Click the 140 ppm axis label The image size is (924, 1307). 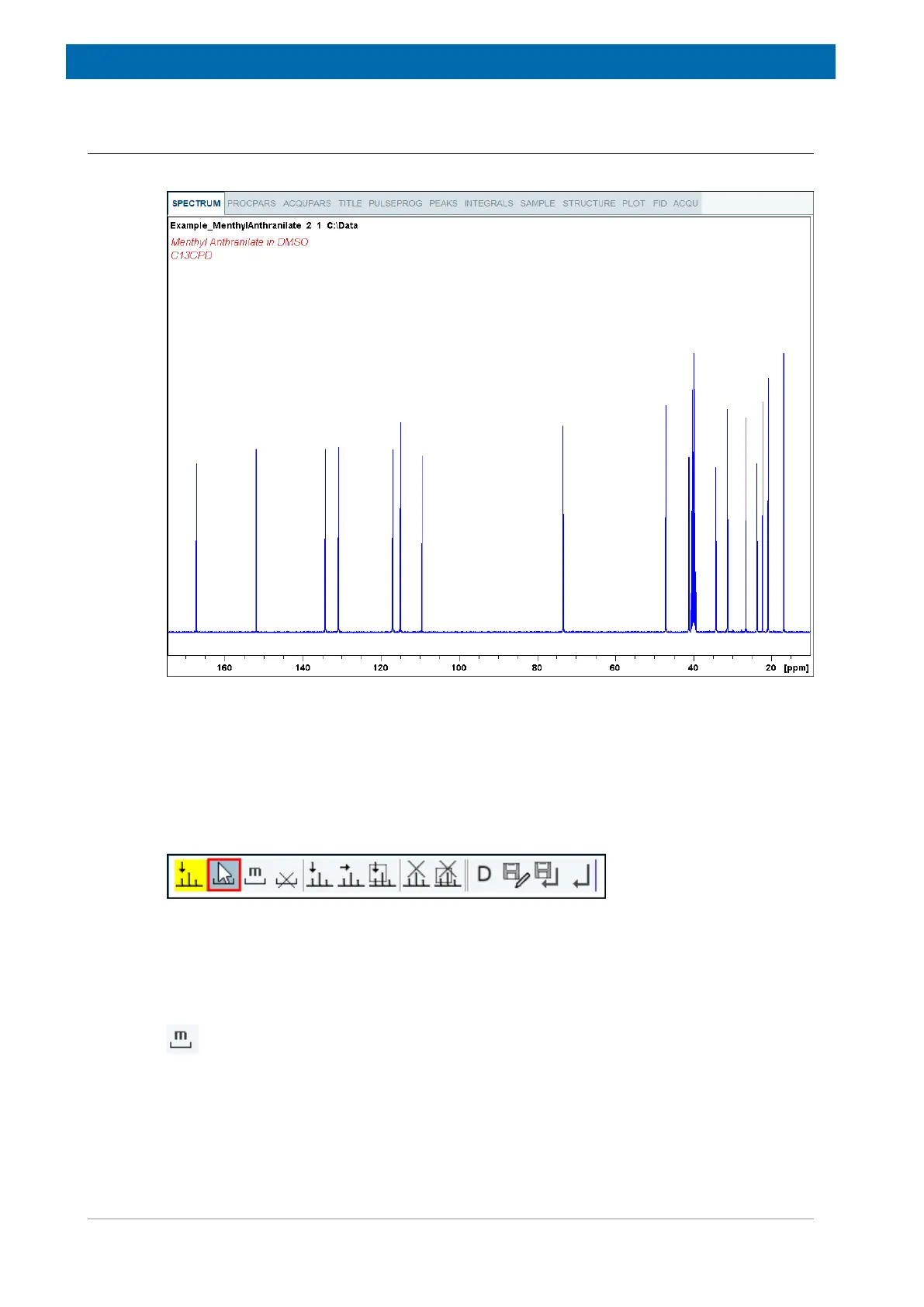(303, 667)
